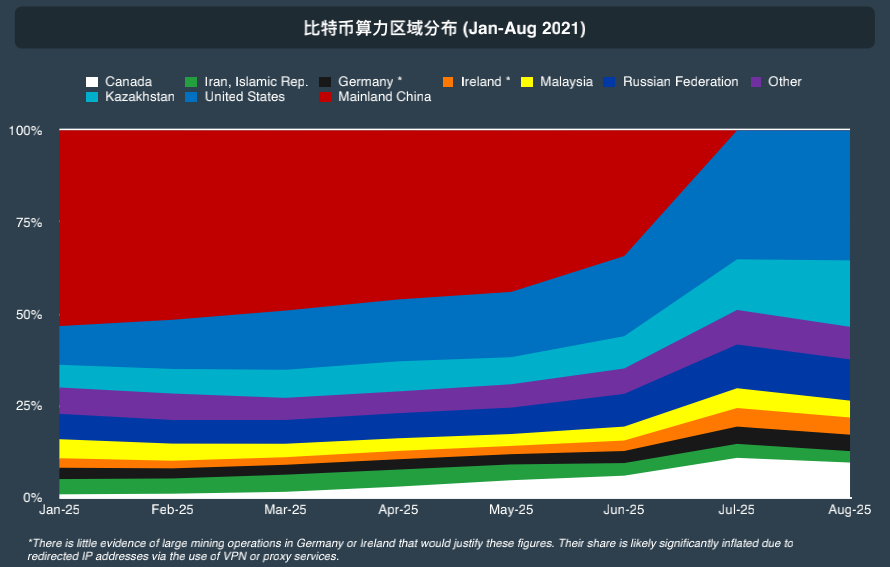
Task: Select the Jul-25 x-axis label
Action: (736, 510)
